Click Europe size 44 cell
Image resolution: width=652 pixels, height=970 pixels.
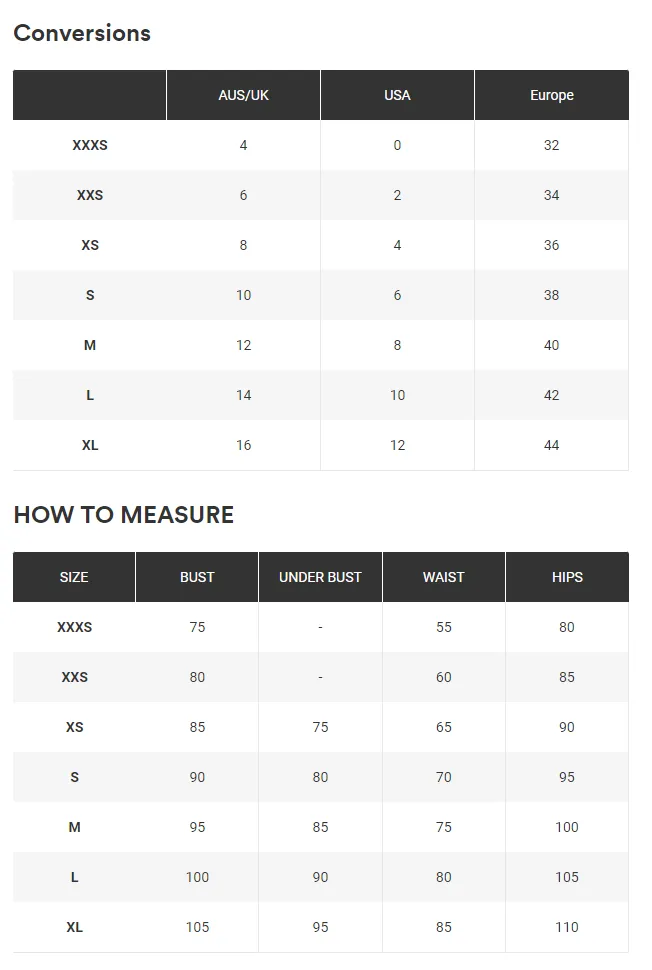(552, 445)
